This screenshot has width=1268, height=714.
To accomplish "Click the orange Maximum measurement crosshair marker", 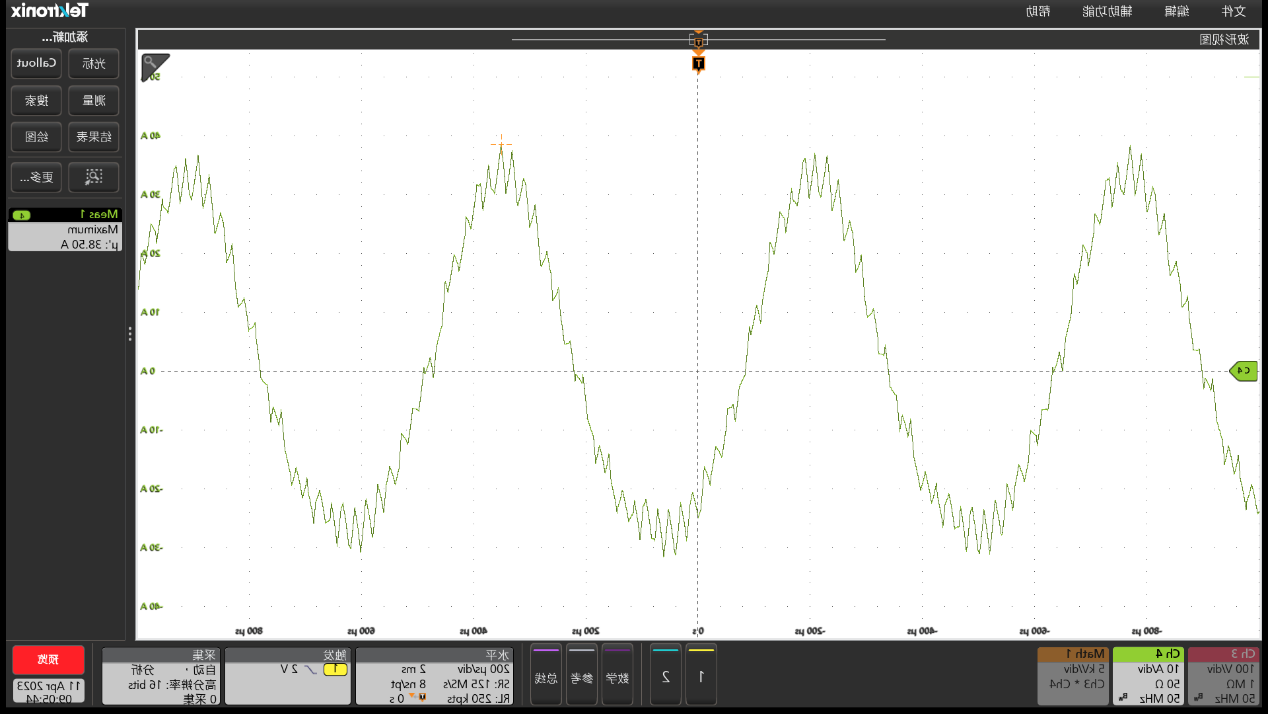I will [x=501, y=145].
